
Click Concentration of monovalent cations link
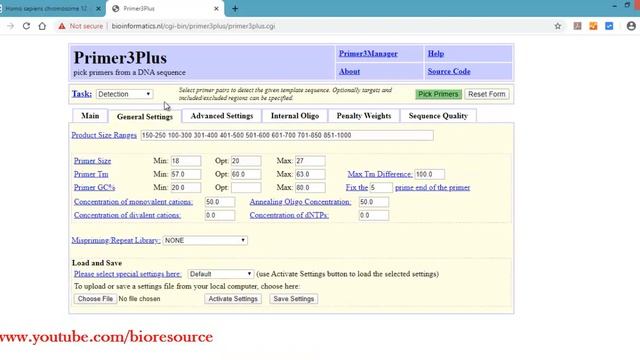click(x=133, y=202)
